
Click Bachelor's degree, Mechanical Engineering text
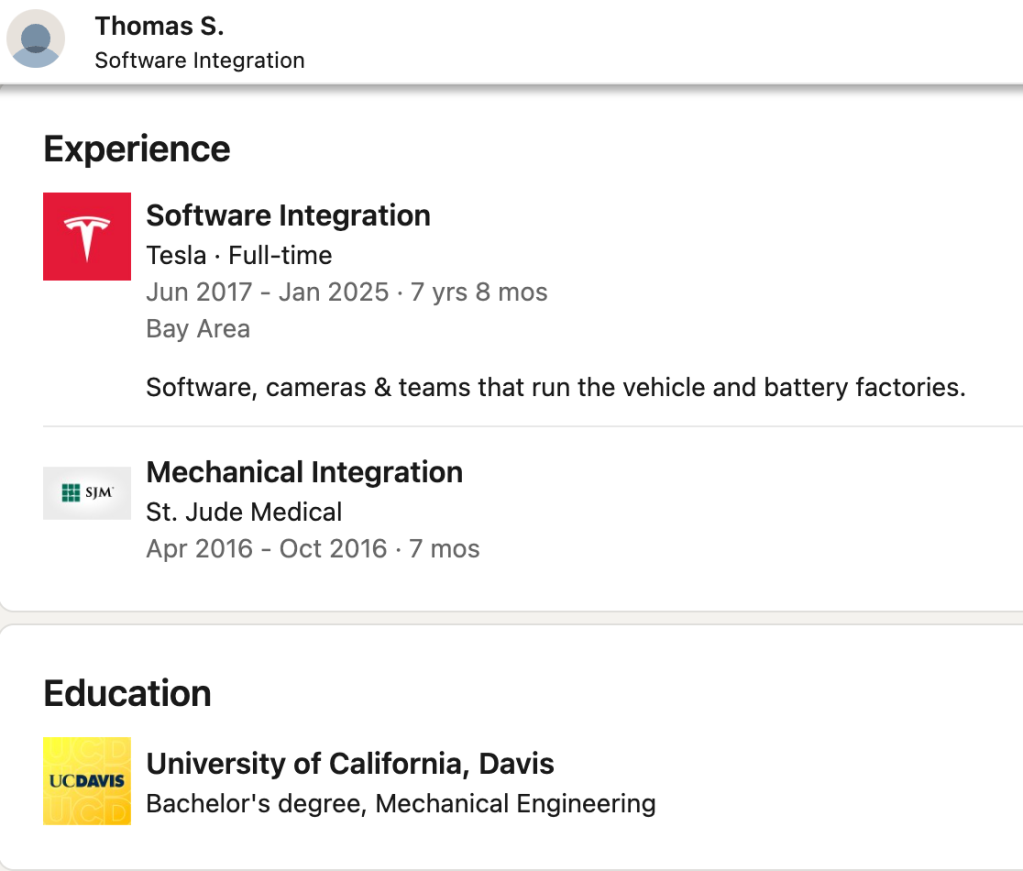400,803
